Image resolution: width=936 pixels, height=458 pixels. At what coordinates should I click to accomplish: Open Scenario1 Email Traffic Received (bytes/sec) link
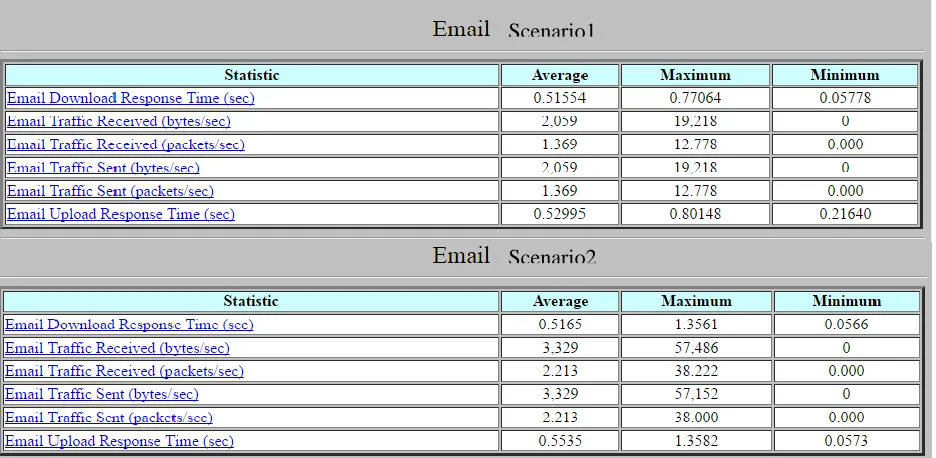pos(119,121)
